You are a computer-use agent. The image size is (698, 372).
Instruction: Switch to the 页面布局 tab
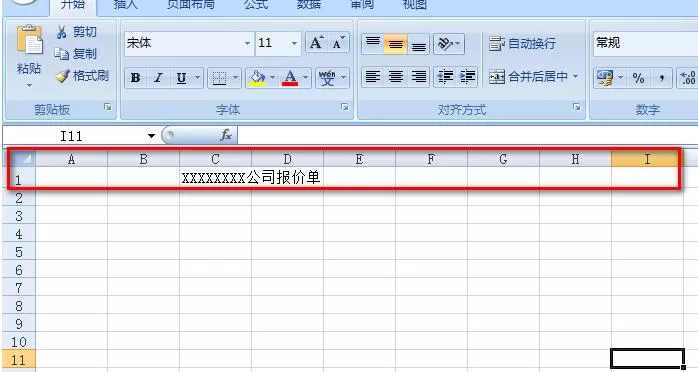[x=191, y=5]
